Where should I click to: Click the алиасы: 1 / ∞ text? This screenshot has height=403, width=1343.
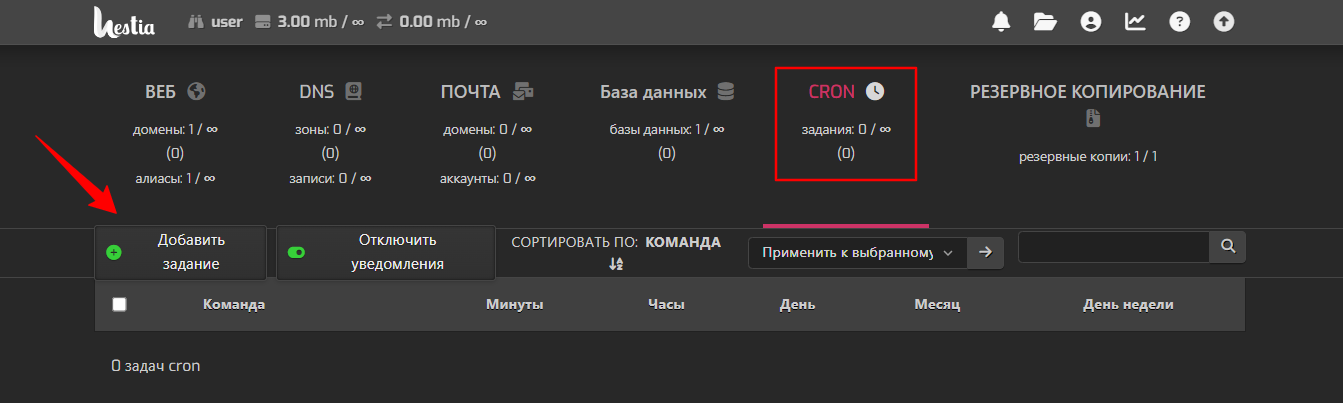(x=175, y=178)
